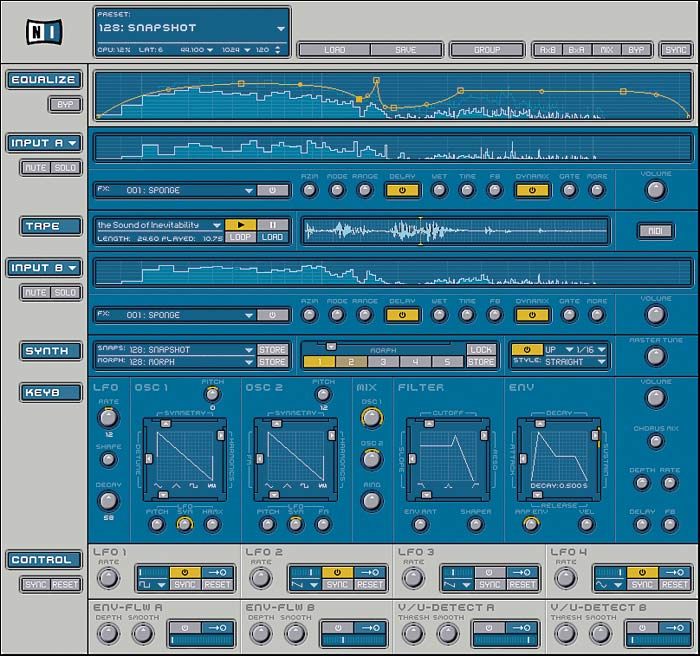Click the Mix OSC 1 level knob
Screen dimensions: 700x656
pos(371,418)
